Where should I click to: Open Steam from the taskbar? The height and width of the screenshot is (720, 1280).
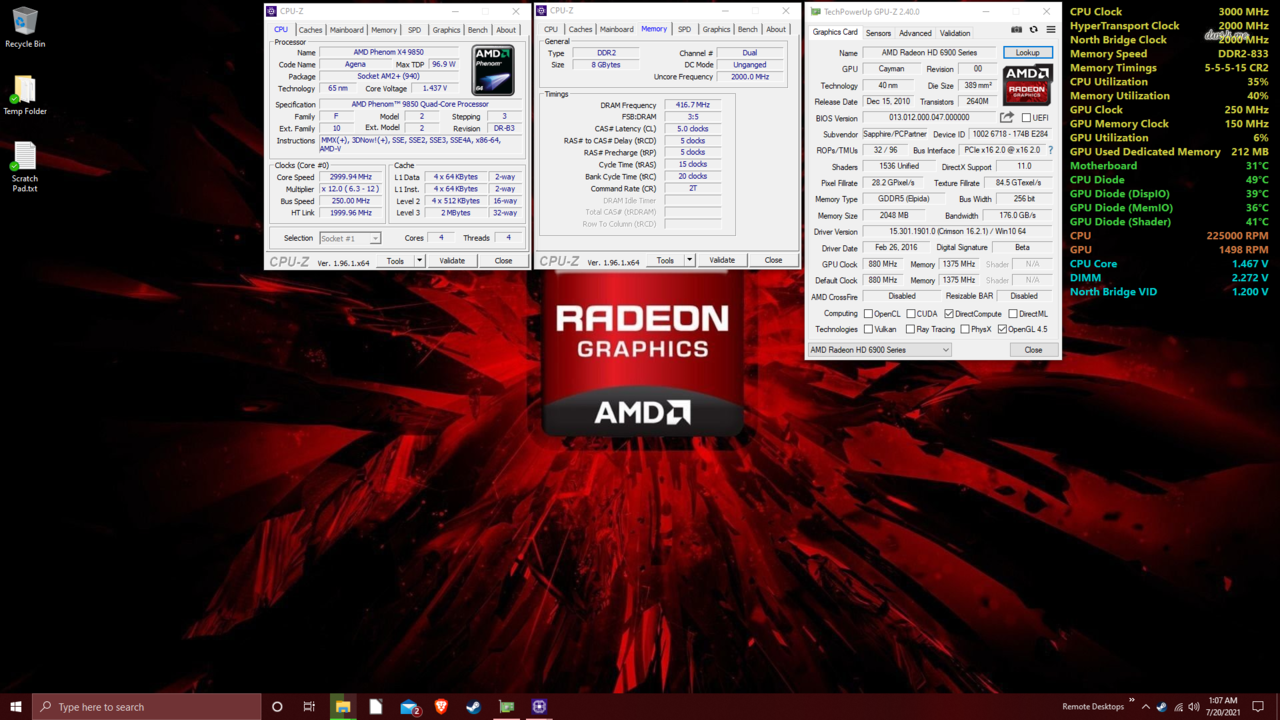[x=474, y=707]
